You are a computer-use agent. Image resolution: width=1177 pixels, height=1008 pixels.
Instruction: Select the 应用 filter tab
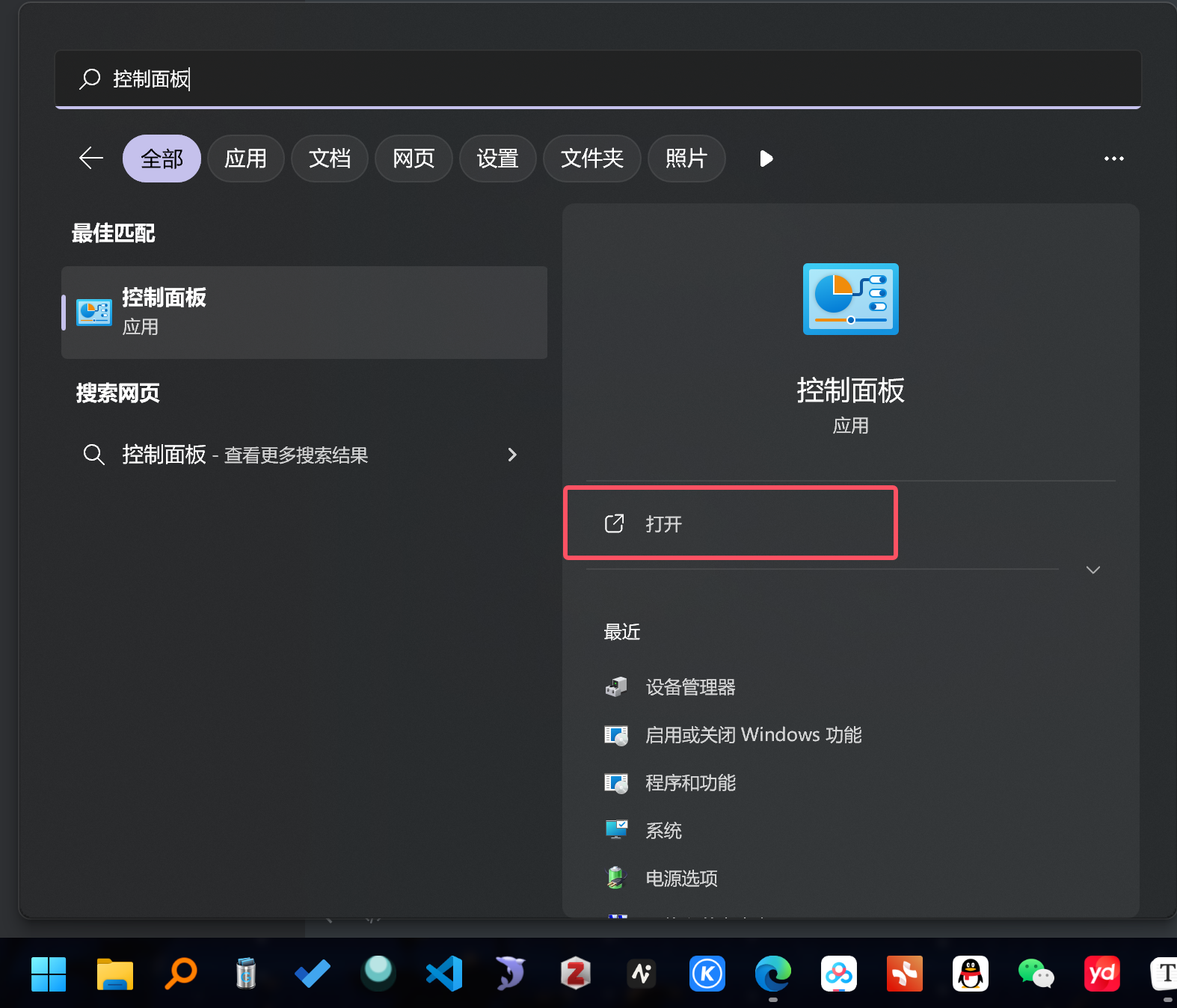pos(245,159)
